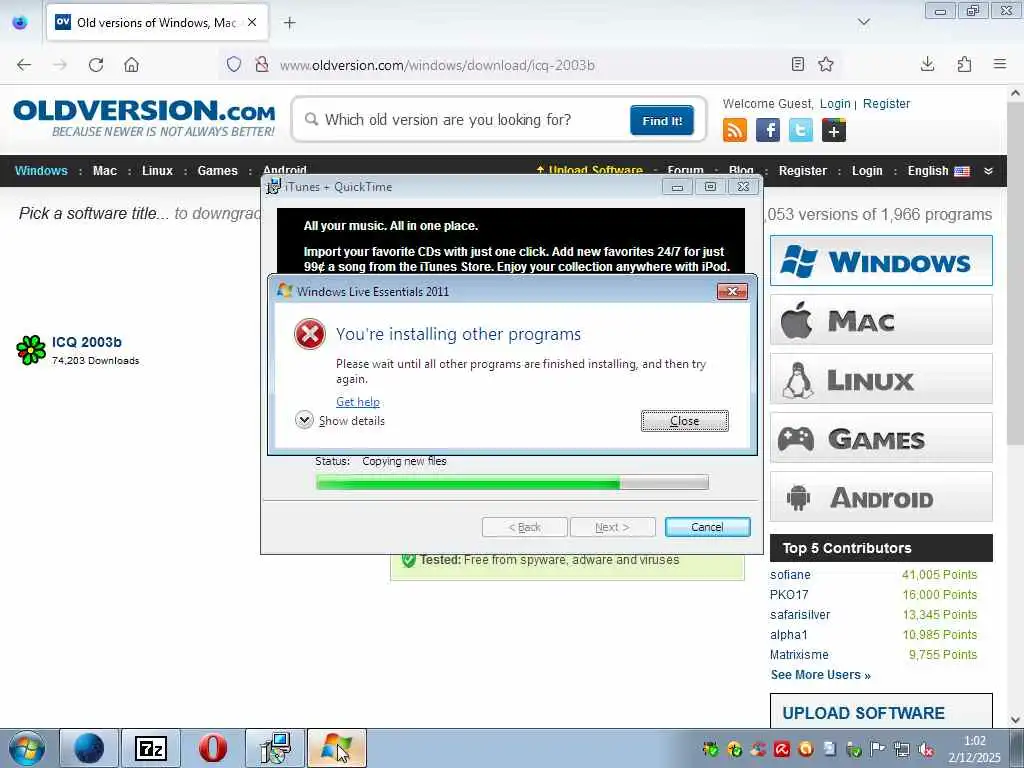Click the Action Center flag tray icon
The height and width of the screenshot is (768, 1024).
[878, 749]
